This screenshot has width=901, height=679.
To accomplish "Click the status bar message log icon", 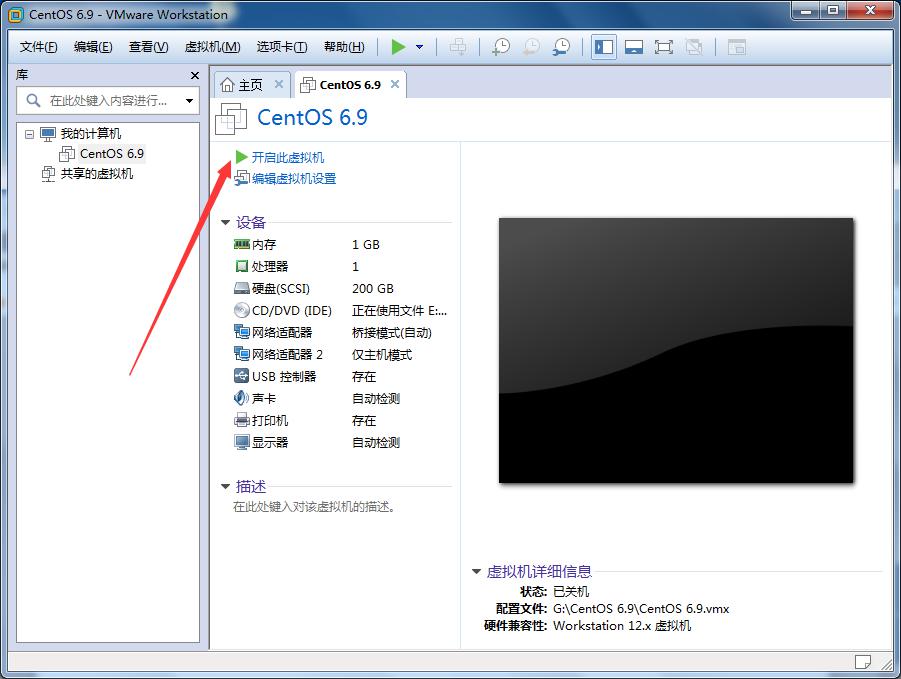I will (x=863, y=662).
